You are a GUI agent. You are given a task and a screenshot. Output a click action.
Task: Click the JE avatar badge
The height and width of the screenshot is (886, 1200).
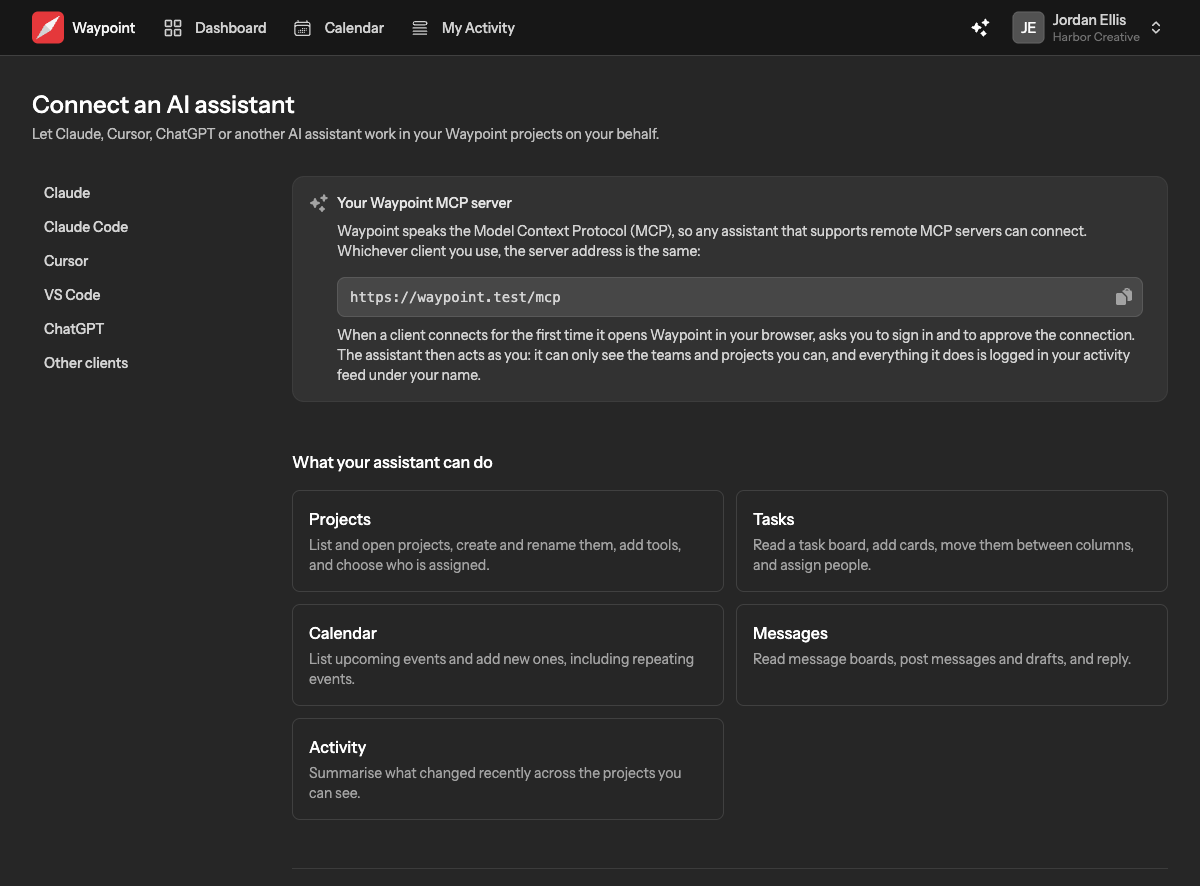pyautogui.click(x=1028, y=28)
